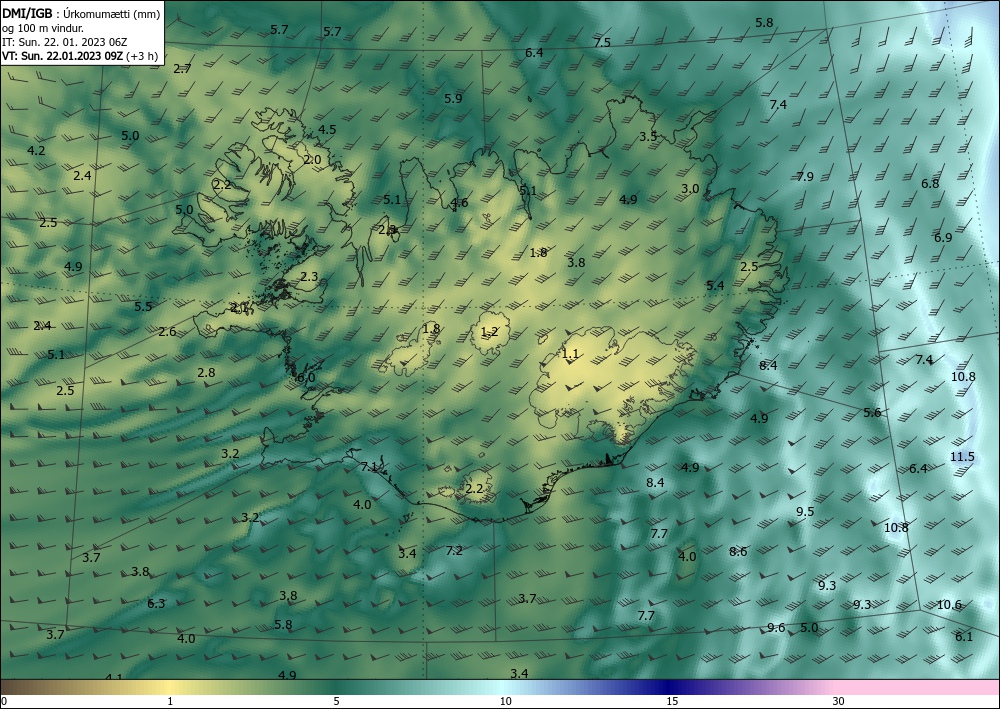Click the 7.1 value on the southwest coast
The image size is (1000, 709).
click(x=369, y=467)
